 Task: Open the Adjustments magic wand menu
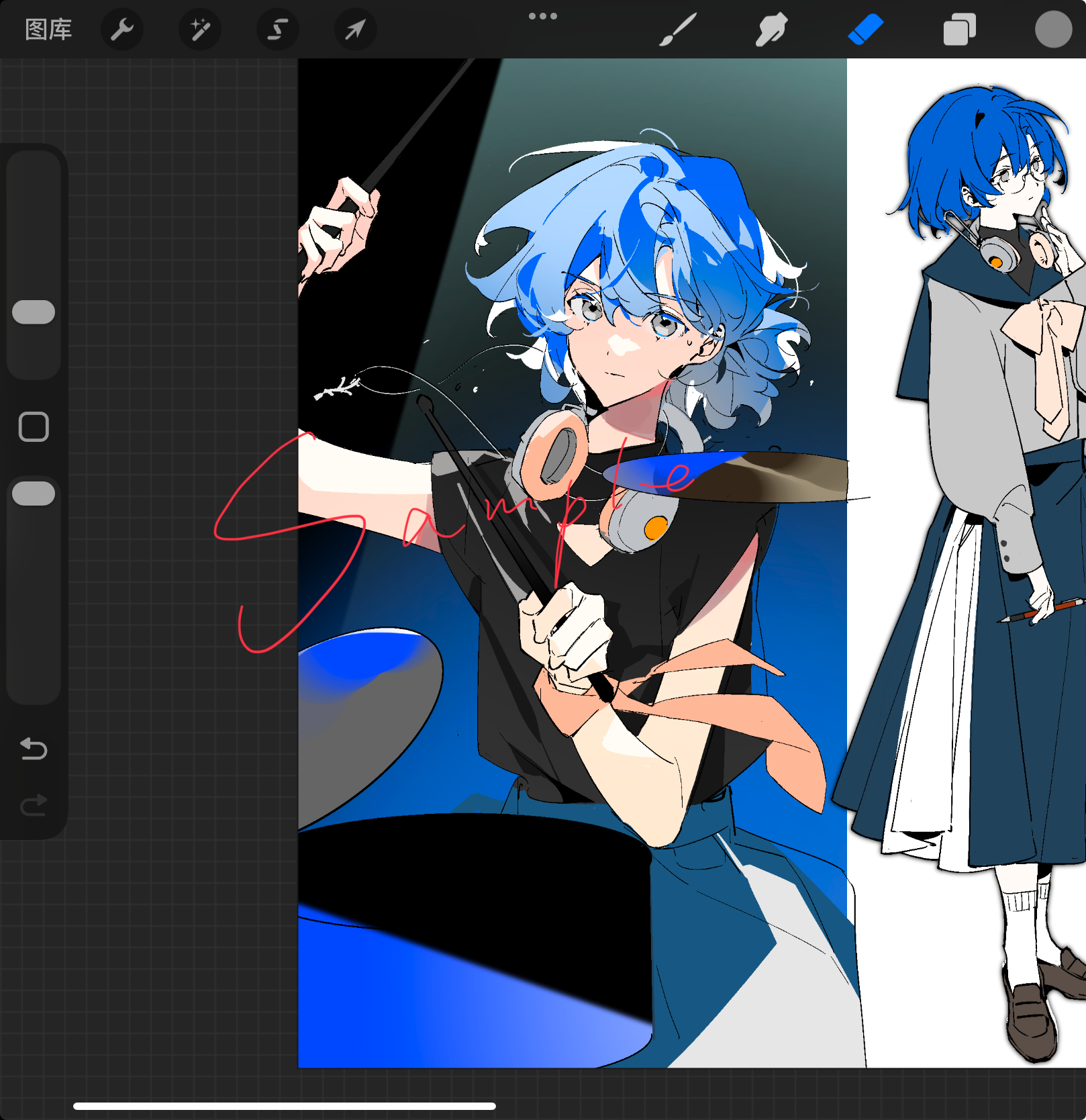point(200,30)
